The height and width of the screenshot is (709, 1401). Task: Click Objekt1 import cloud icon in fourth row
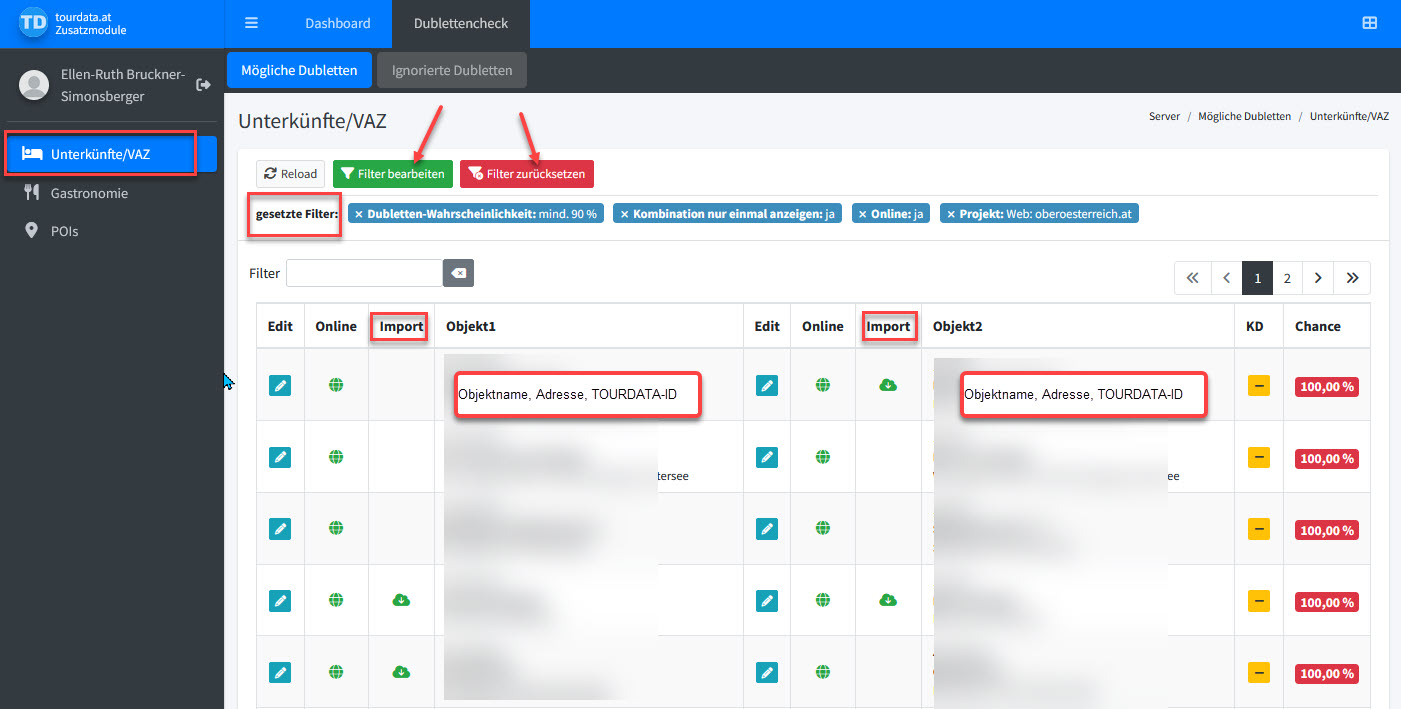coord(401,600)
